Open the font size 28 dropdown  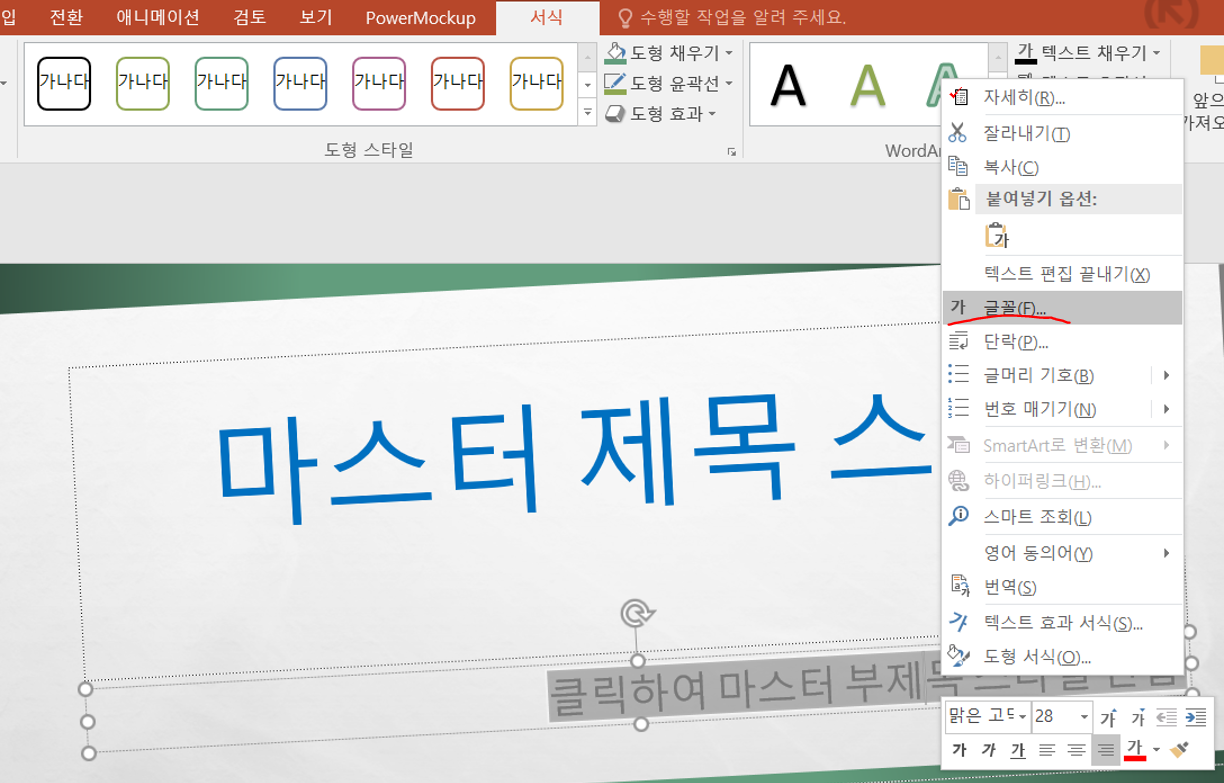coord(1085,717)
